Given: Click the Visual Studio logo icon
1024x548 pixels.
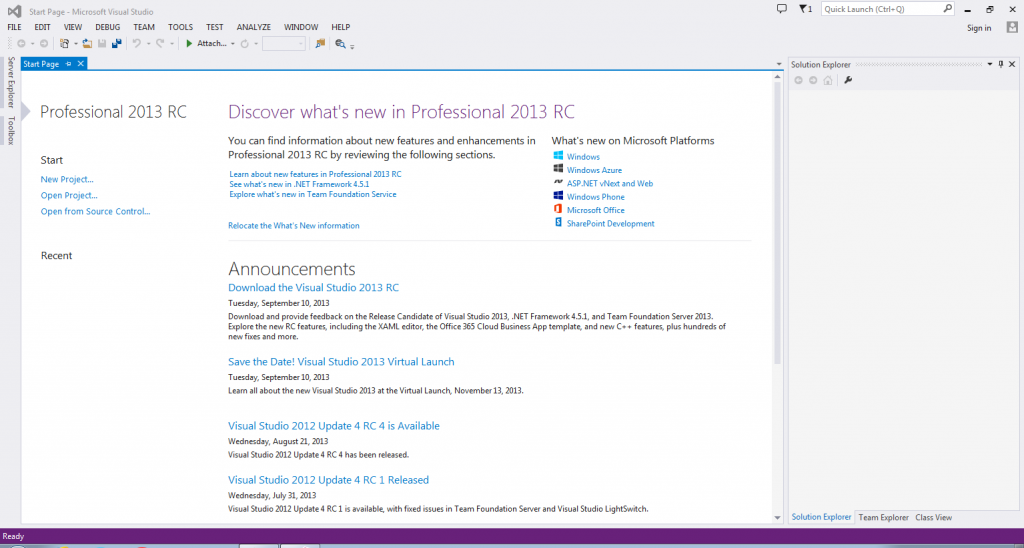Looking at the screenshot, I should point(14,11).
